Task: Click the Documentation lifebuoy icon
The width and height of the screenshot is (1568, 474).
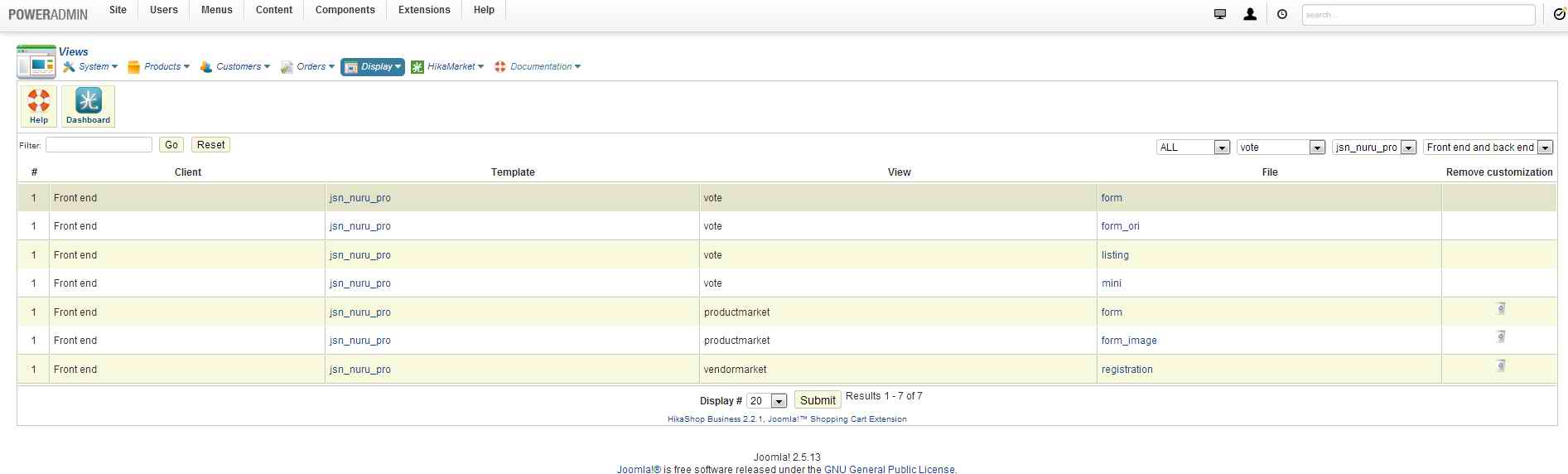Action: pyautogui.click(x=500, y=67)
